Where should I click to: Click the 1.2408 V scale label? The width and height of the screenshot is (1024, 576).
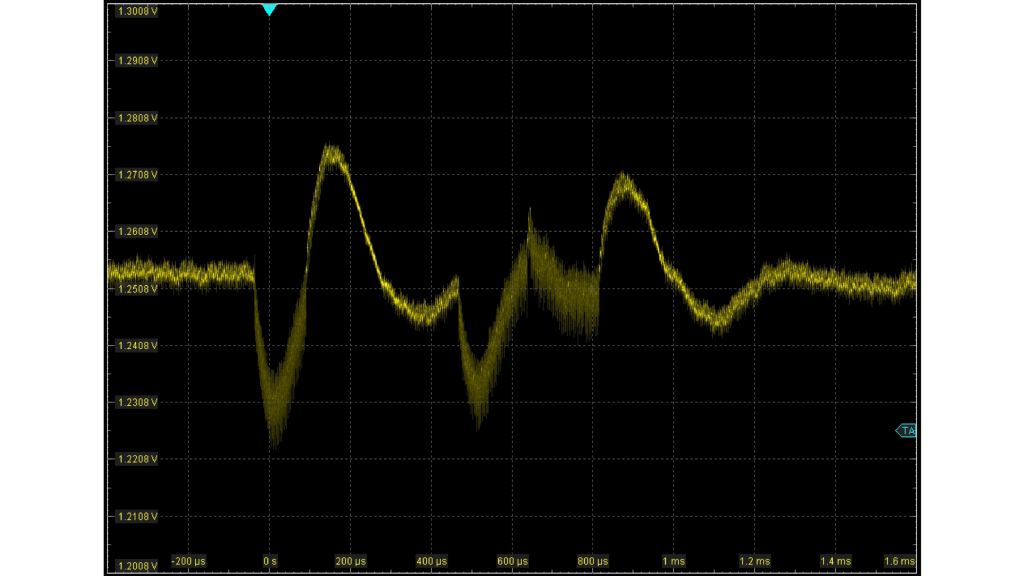tap(138, 346)
